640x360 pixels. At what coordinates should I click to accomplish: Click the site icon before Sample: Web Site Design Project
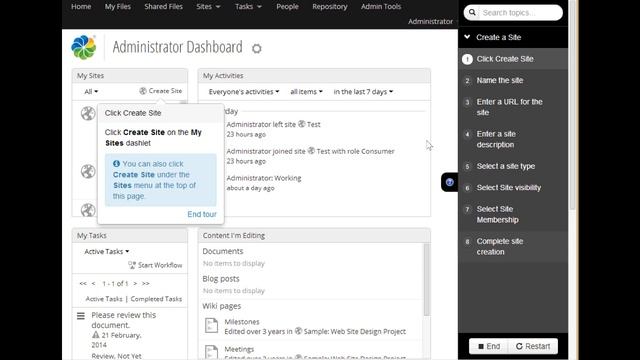point(298,331)
